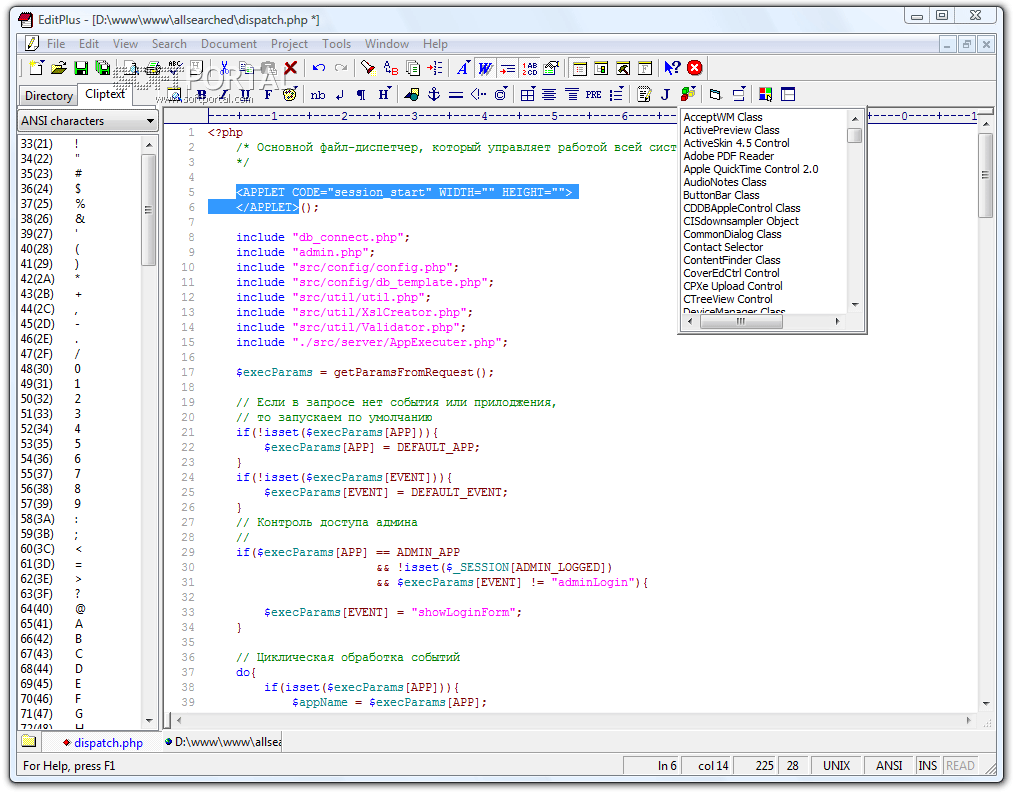Screen dimensions: 1015x793
Task: Click the object list horizontal scrollbar thumb
Action: [741, 321]
